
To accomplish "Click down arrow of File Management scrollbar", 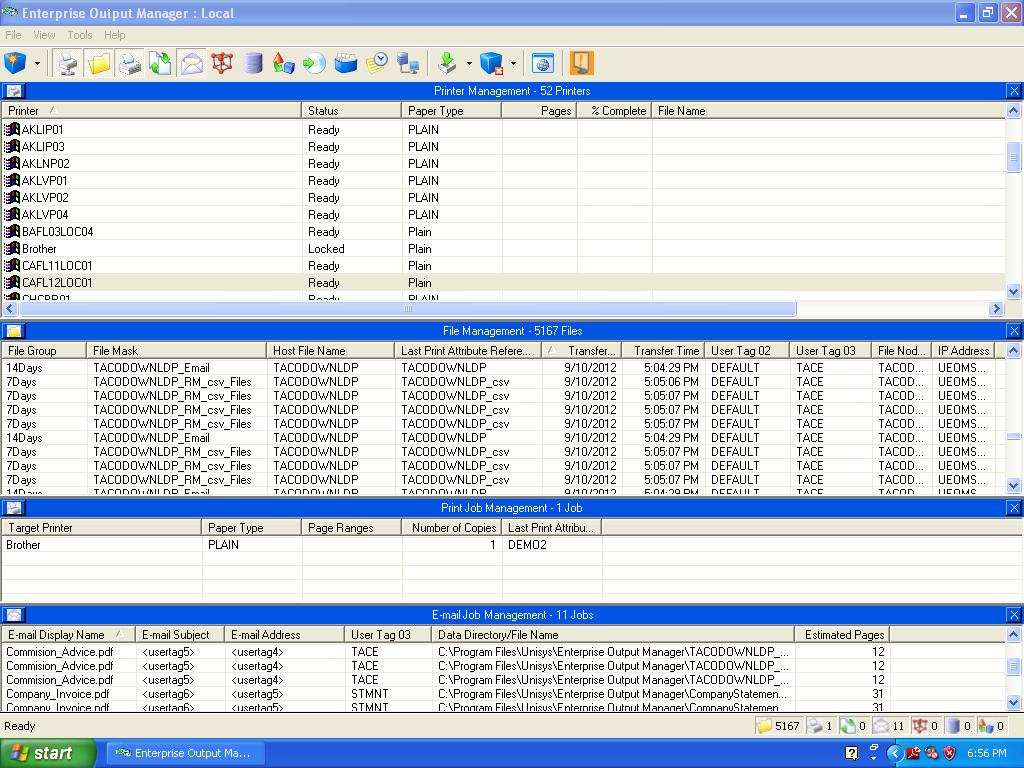I will tap(1014, 485).
